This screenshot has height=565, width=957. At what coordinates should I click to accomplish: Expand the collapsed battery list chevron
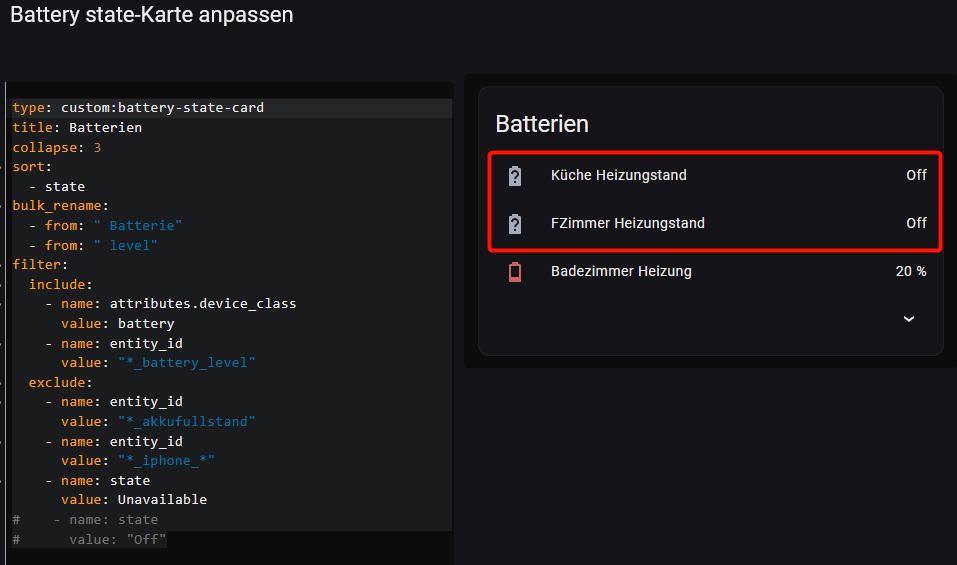click(x=909, y=319)
